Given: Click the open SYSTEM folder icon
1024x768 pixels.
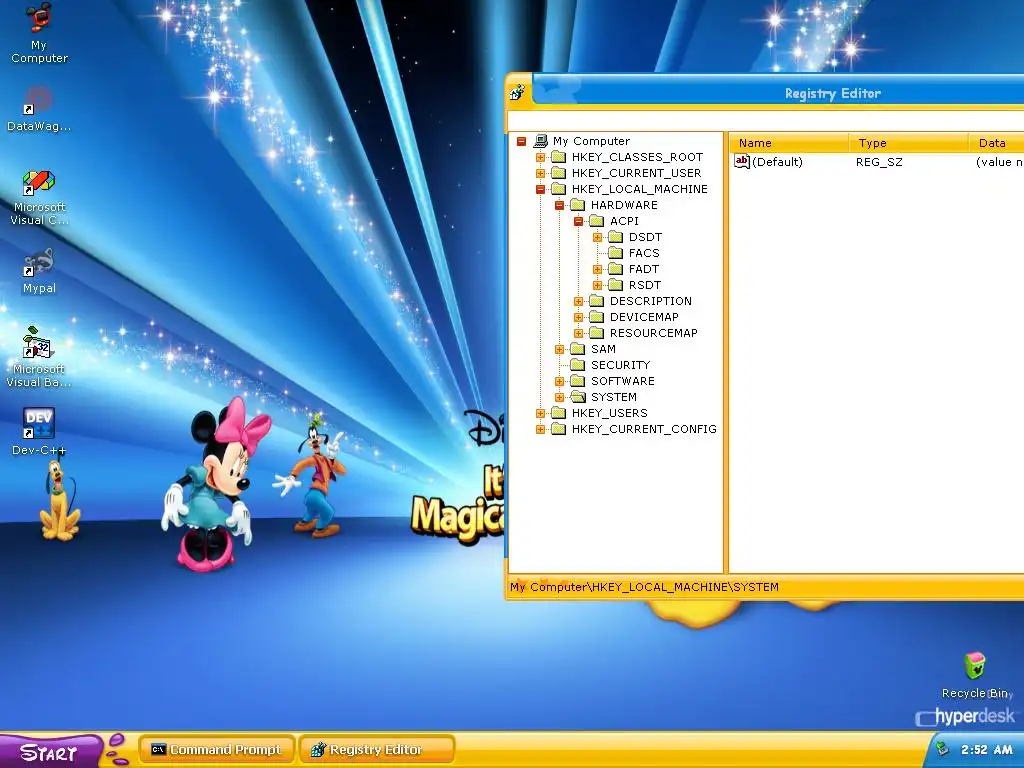Looking at the screenshot, I should [x=577, y=397].
